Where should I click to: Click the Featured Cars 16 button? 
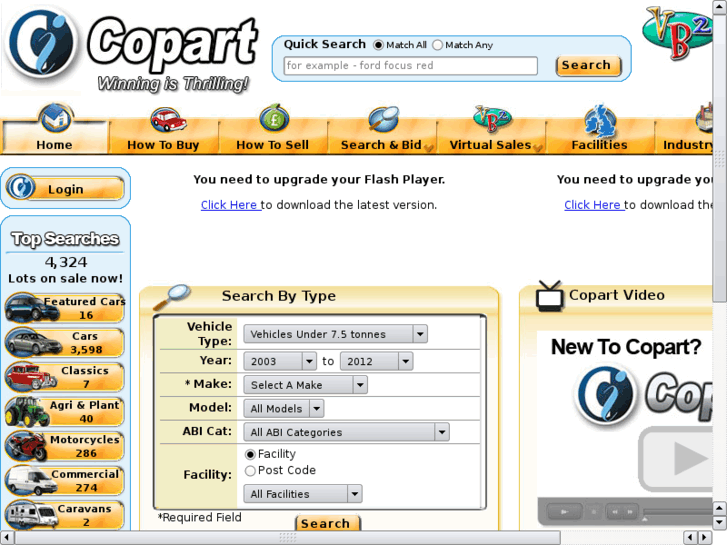65,308
